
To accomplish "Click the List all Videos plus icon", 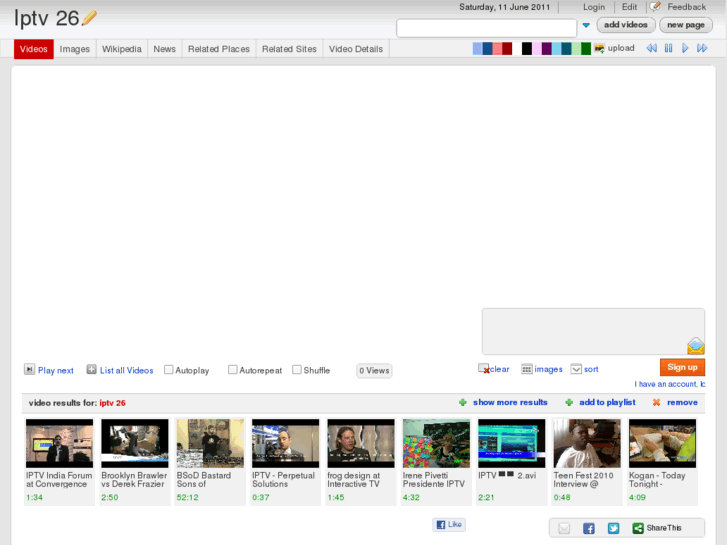I will point(91,370).
